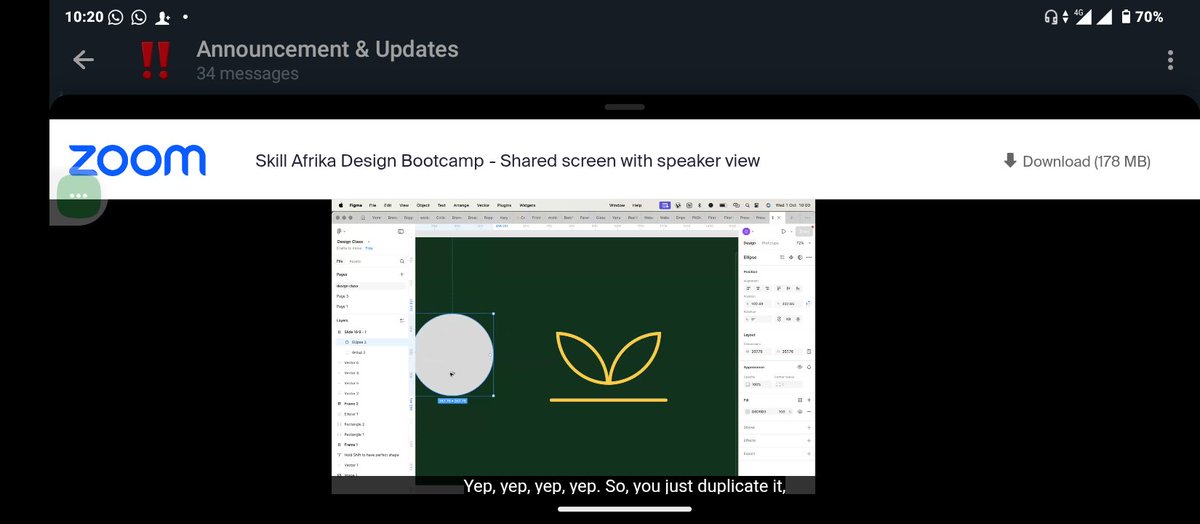Click the more options dots beside Ellipse
The image size is (1200, 524).
[x=809, y=257]
